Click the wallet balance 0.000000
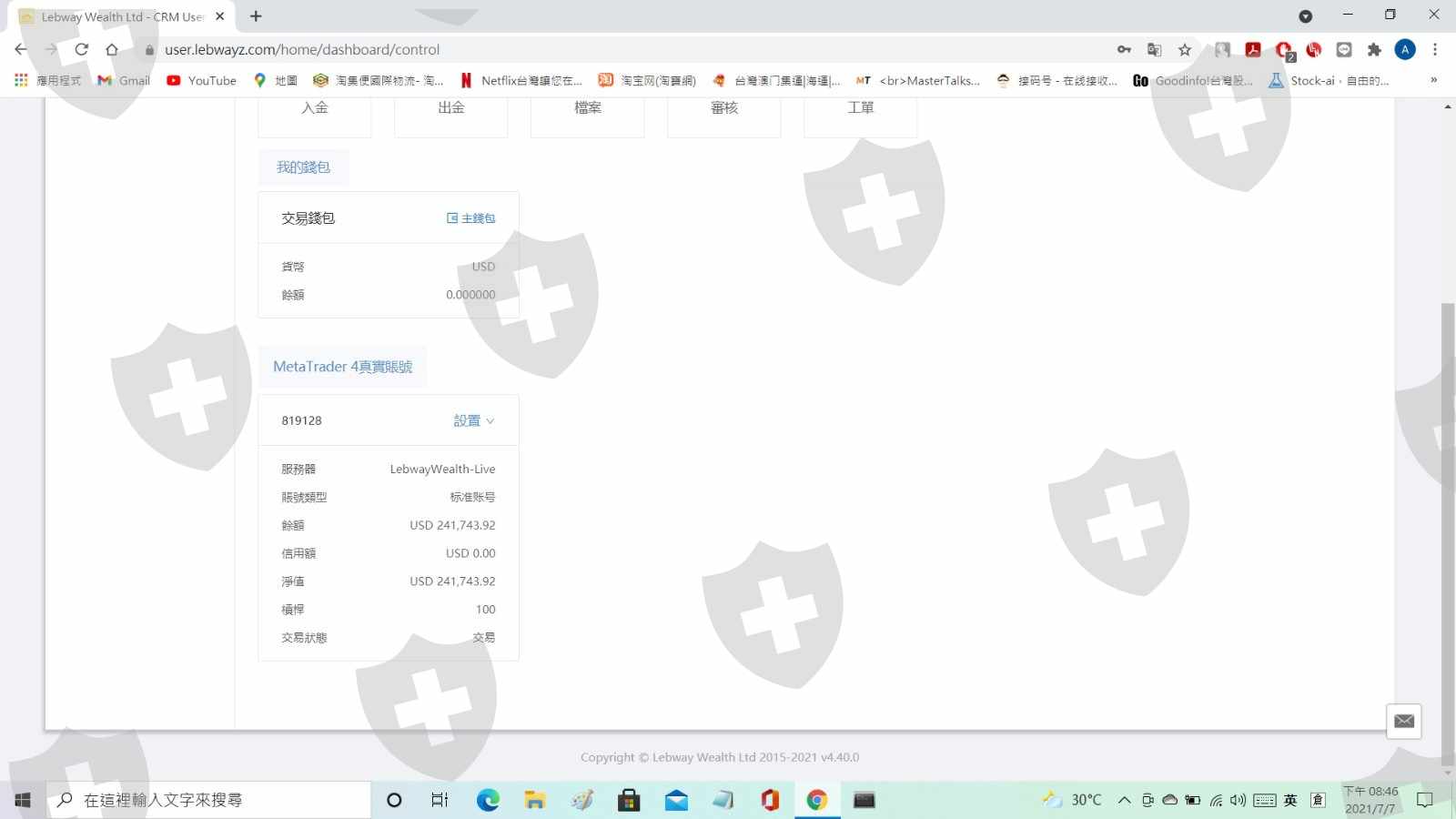The width and height of the screenshot is (1456, 819). click(x=470, y=295)
